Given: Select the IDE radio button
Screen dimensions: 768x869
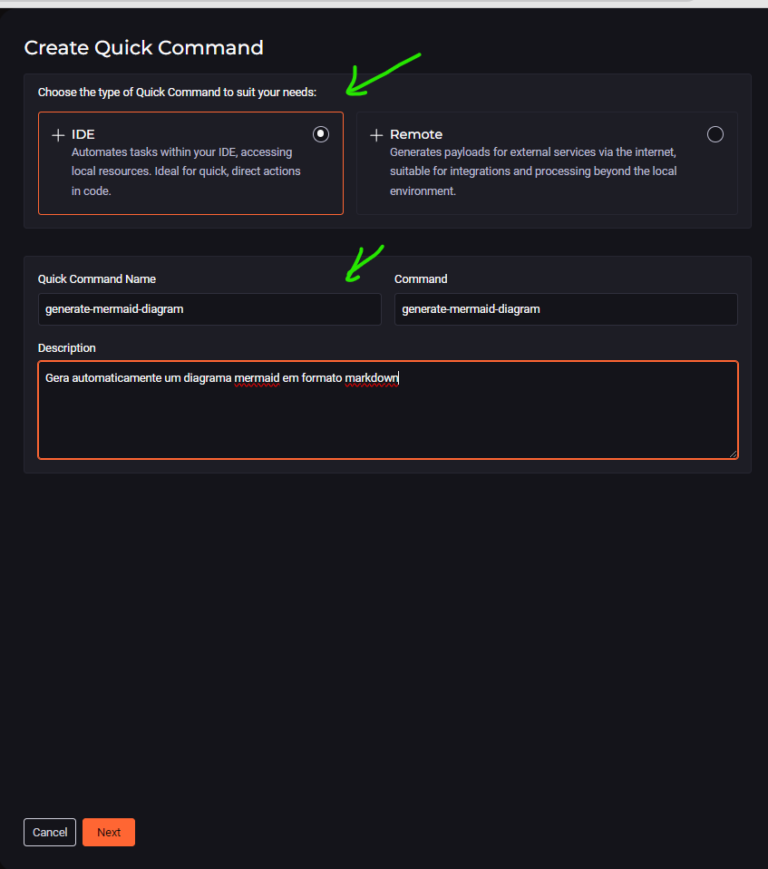Looking at the screenshot, I should pos(320,134).
